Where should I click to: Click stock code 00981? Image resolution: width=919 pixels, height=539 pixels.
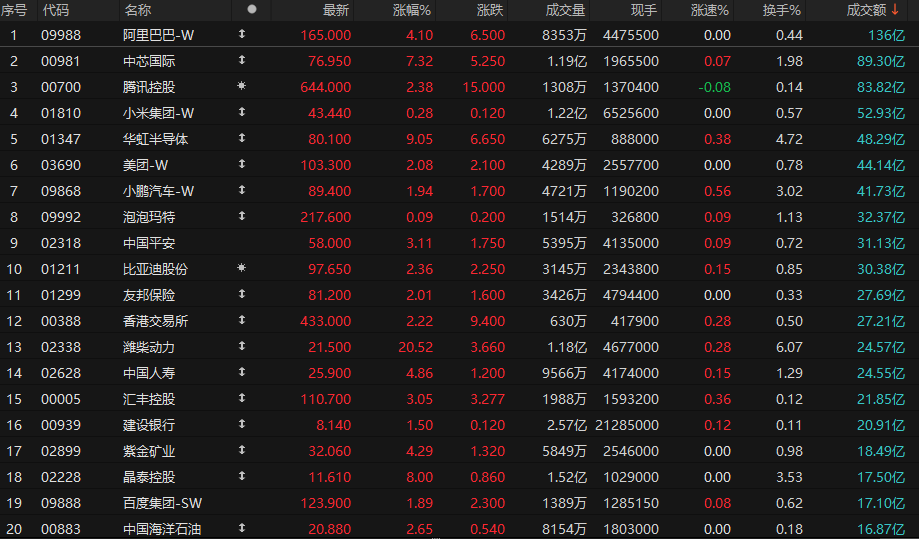(61, 61)
